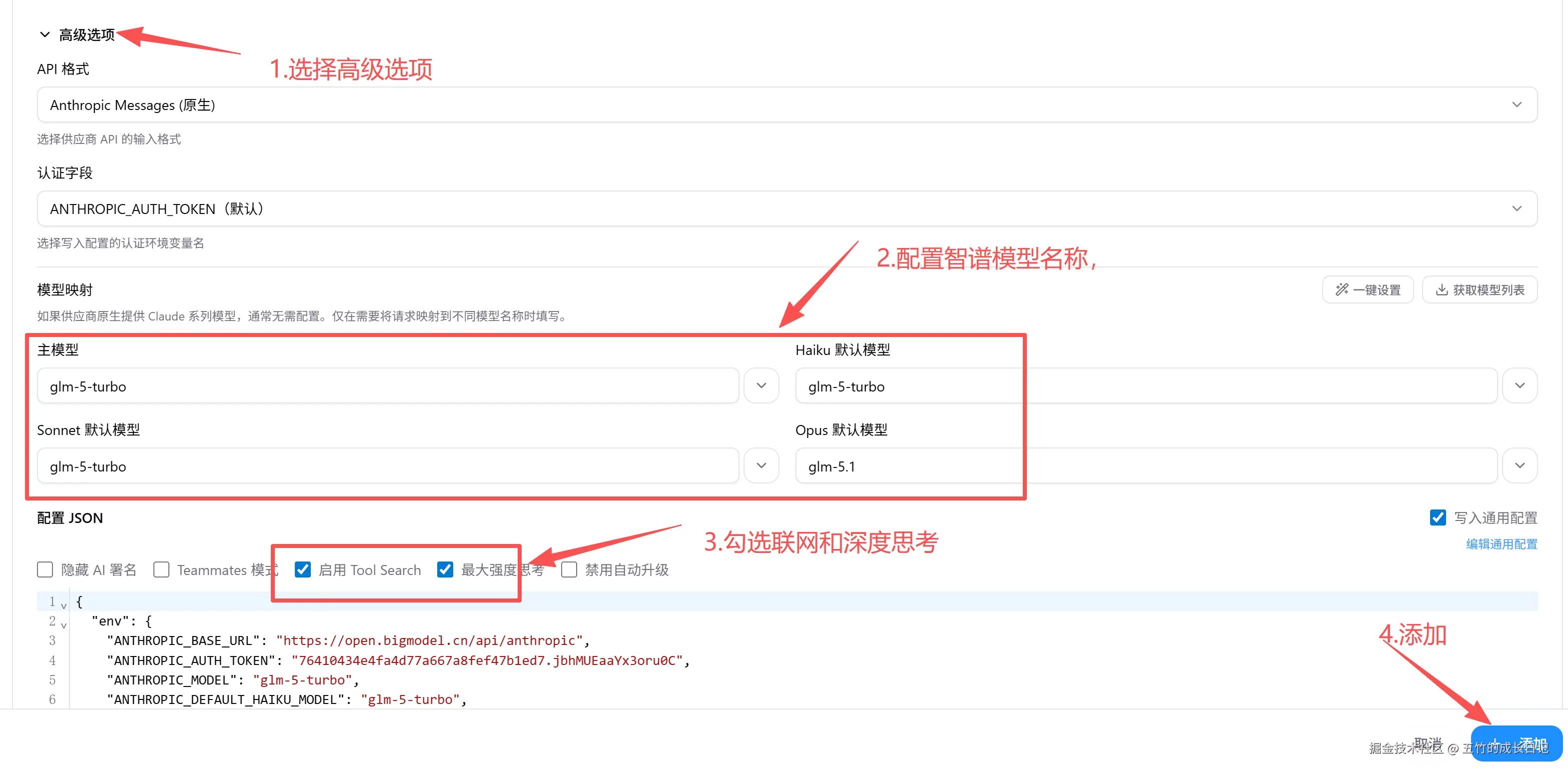Click the 取消 button

pyautogui.click(x=1428, y=743)
